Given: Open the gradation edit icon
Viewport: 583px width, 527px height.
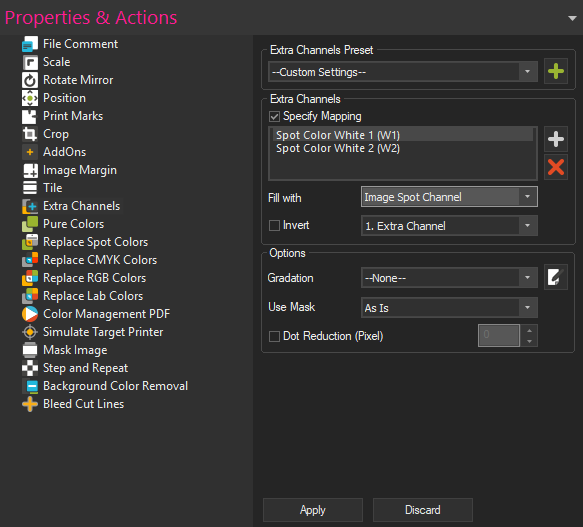Looking at the screenshot, I should tap(555, 277).
